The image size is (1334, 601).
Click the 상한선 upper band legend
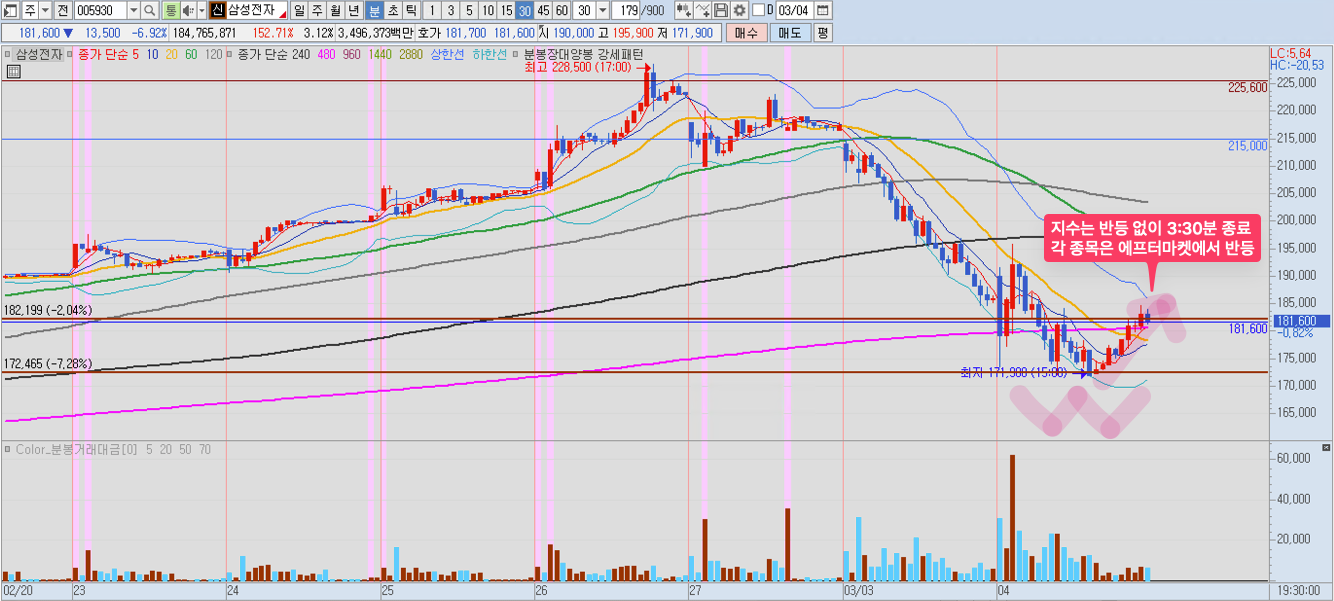447,54
